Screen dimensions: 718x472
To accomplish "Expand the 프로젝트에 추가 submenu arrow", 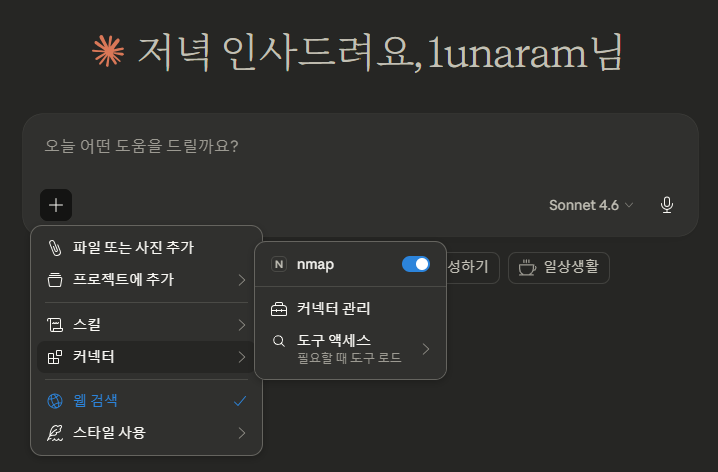I will (x=241, y=279).
